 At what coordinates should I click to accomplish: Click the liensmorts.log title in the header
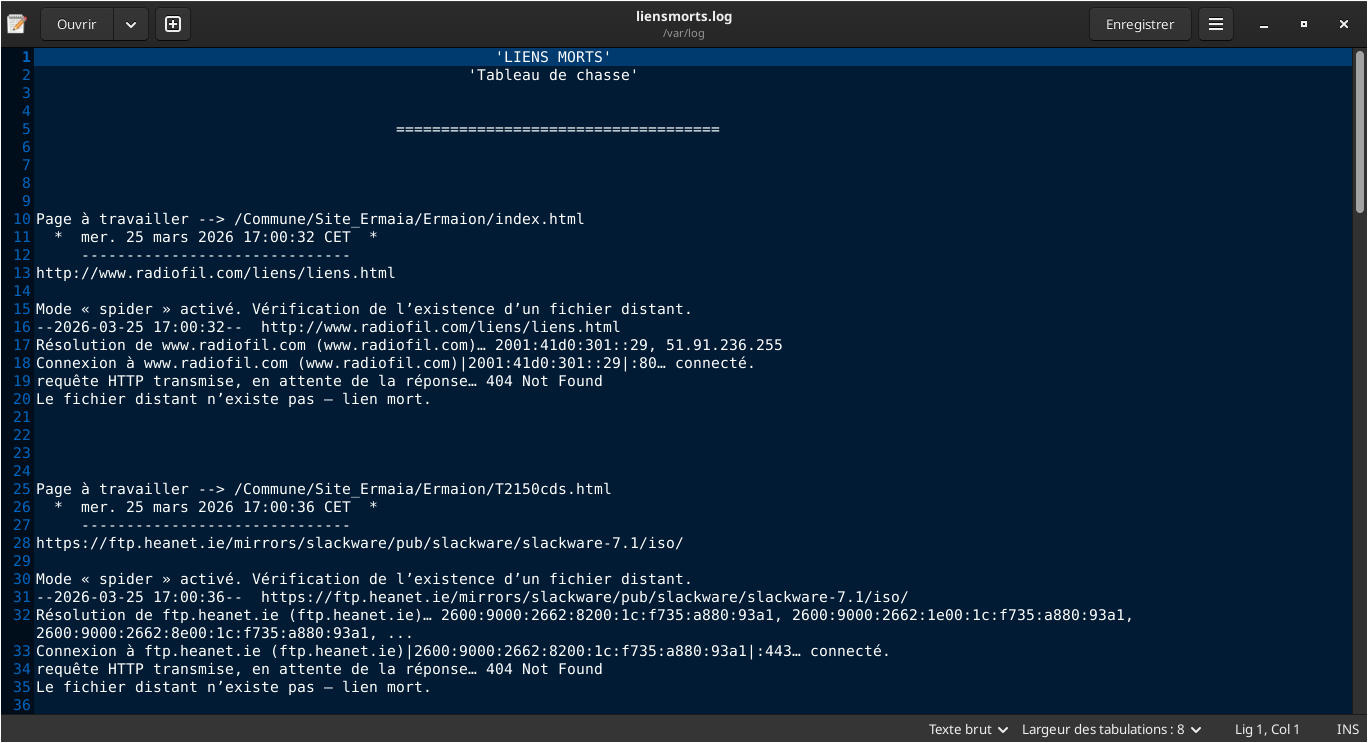click(x=684, y=16)
